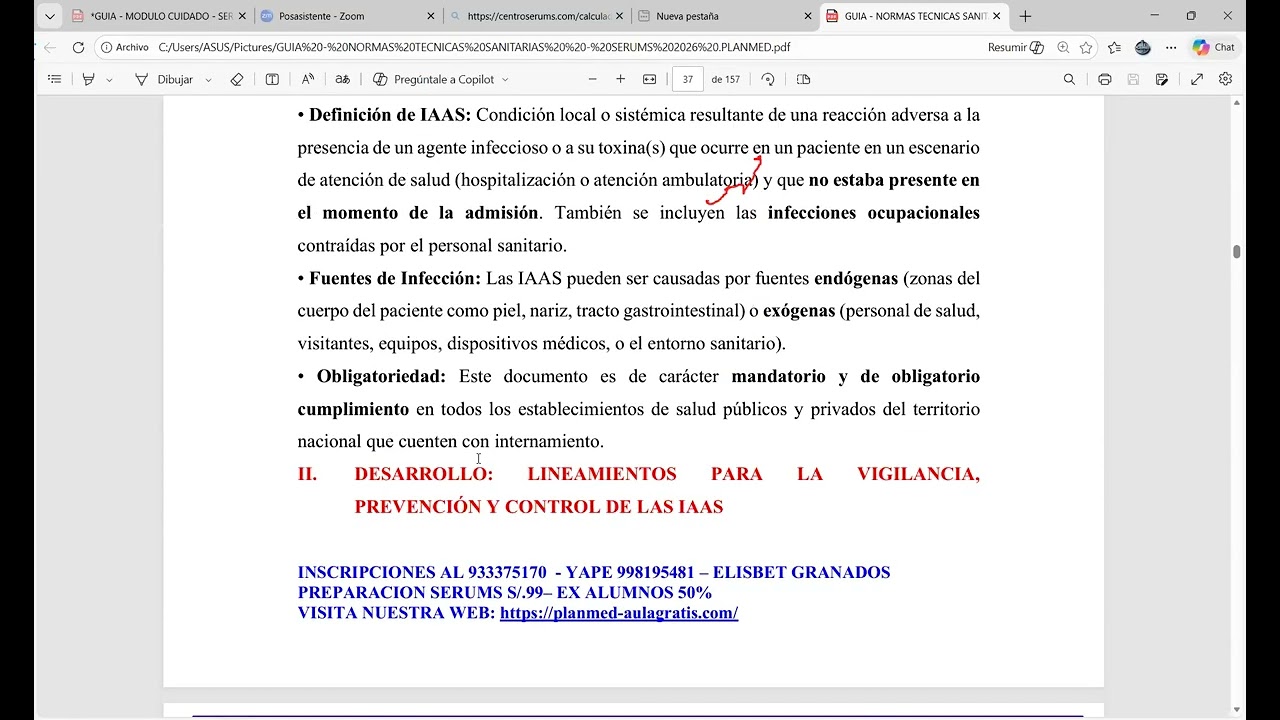Select the Dibujar draw tool

pos(164,79)
